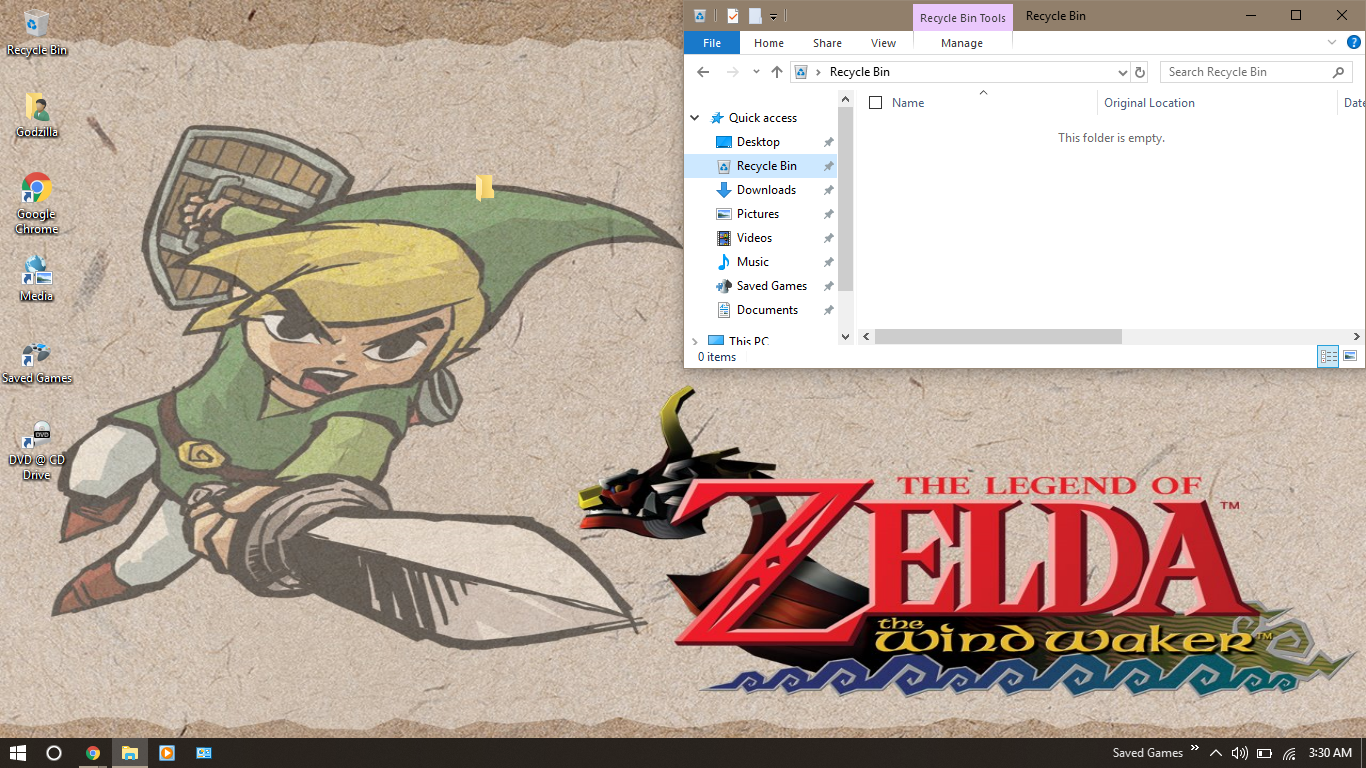
Task: Open Cortana search circle on taskbar
Action: [54, 753]
